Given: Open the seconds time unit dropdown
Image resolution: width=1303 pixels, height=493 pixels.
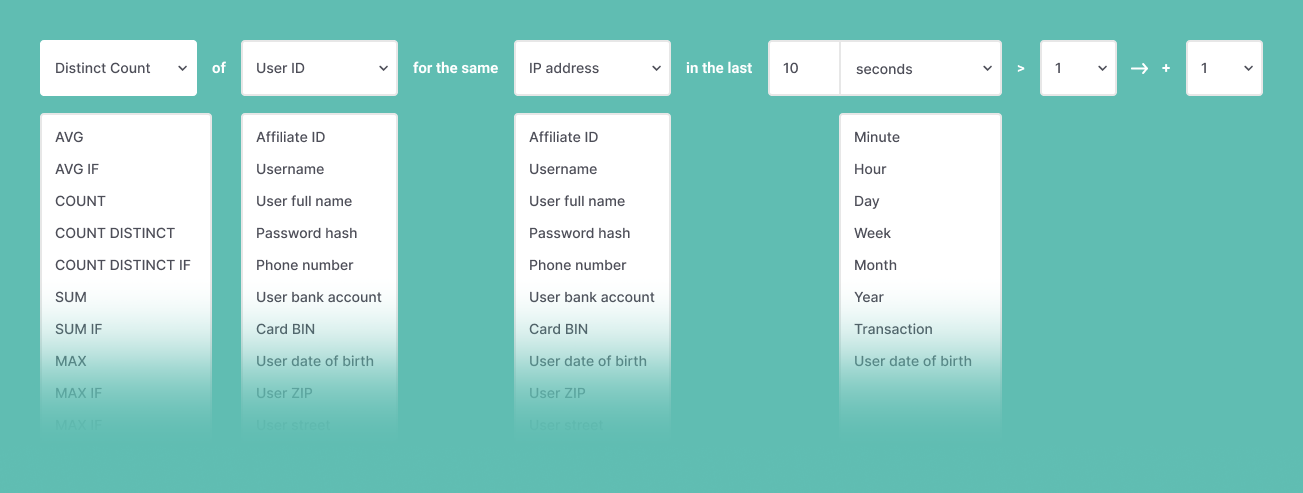Looking at the screenshot, I should point(920,69).
